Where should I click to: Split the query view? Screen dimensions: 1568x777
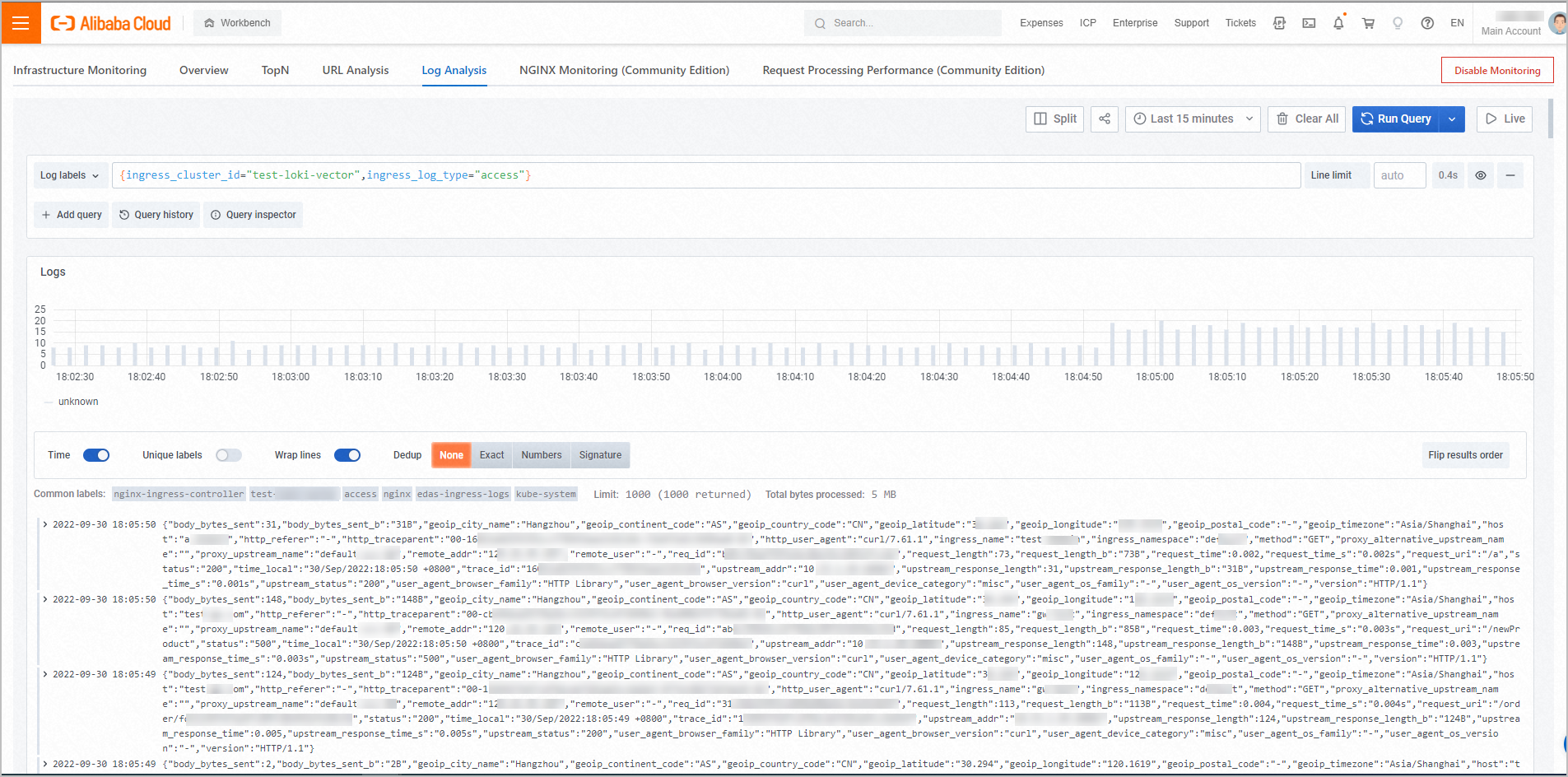coord(1054,119)
